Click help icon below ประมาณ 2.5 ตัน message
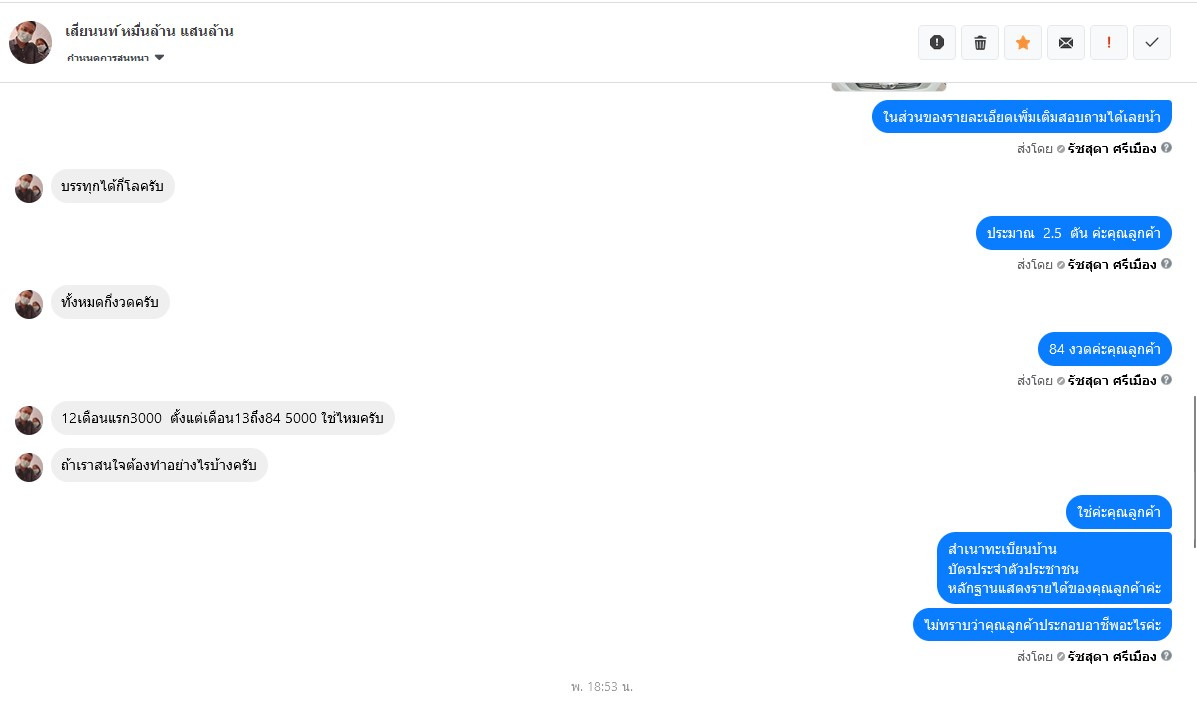1197x707 pixels. click(1166, 263)
